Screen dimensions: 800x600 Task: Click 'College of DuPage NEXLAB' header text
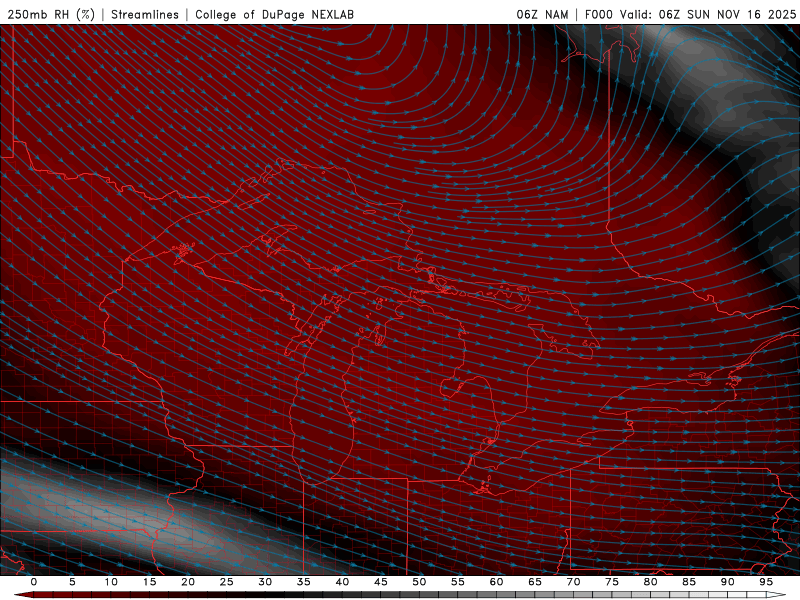274,14
